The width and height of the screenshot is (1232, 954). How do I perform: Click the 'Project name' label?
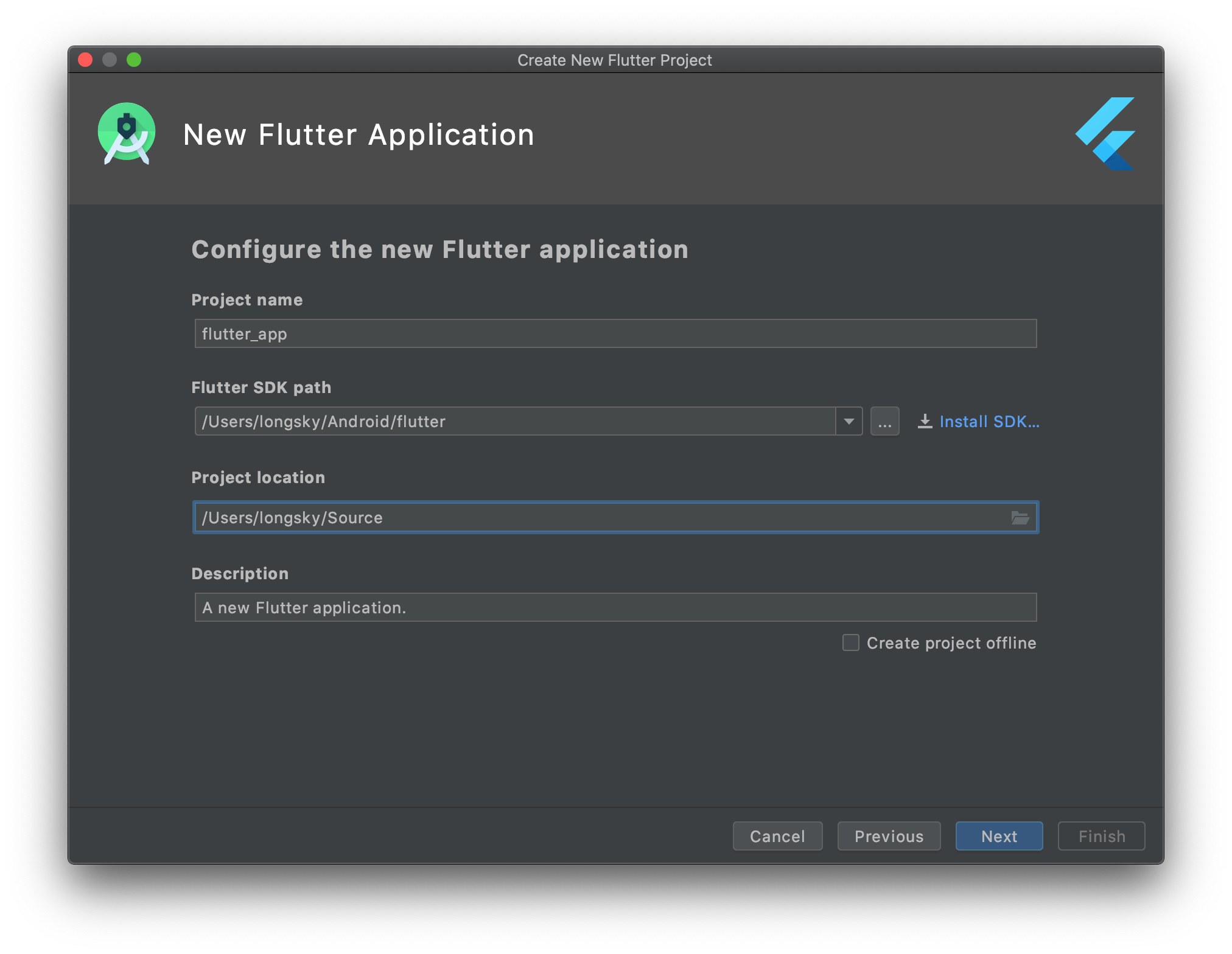(247, 300)
